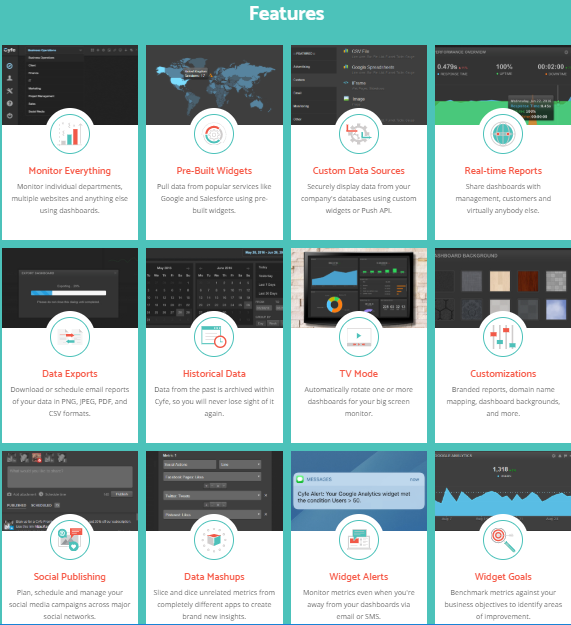This screenshot has width=571, height=625.
Task: Click the Real-time Reports globe icon
Action: [x=503, y=134]
